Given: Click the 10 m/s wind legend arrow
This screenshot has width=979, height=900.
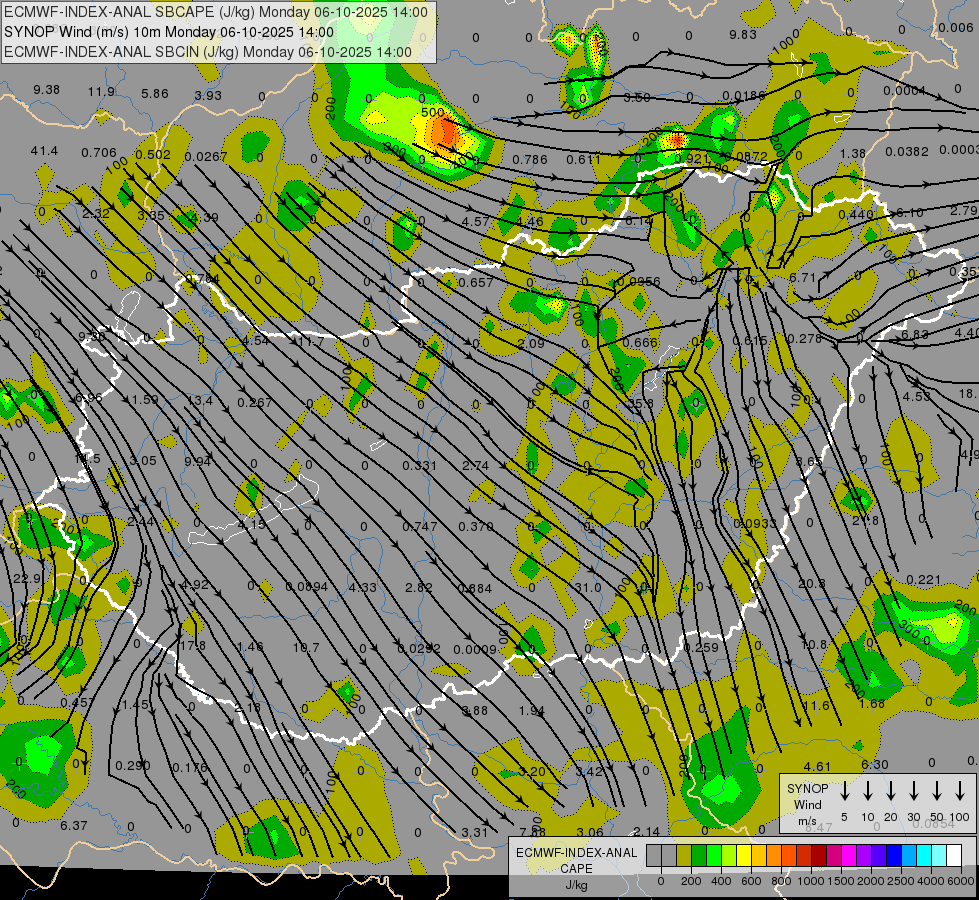Looking at the screenshot, I should pos(868,792).
